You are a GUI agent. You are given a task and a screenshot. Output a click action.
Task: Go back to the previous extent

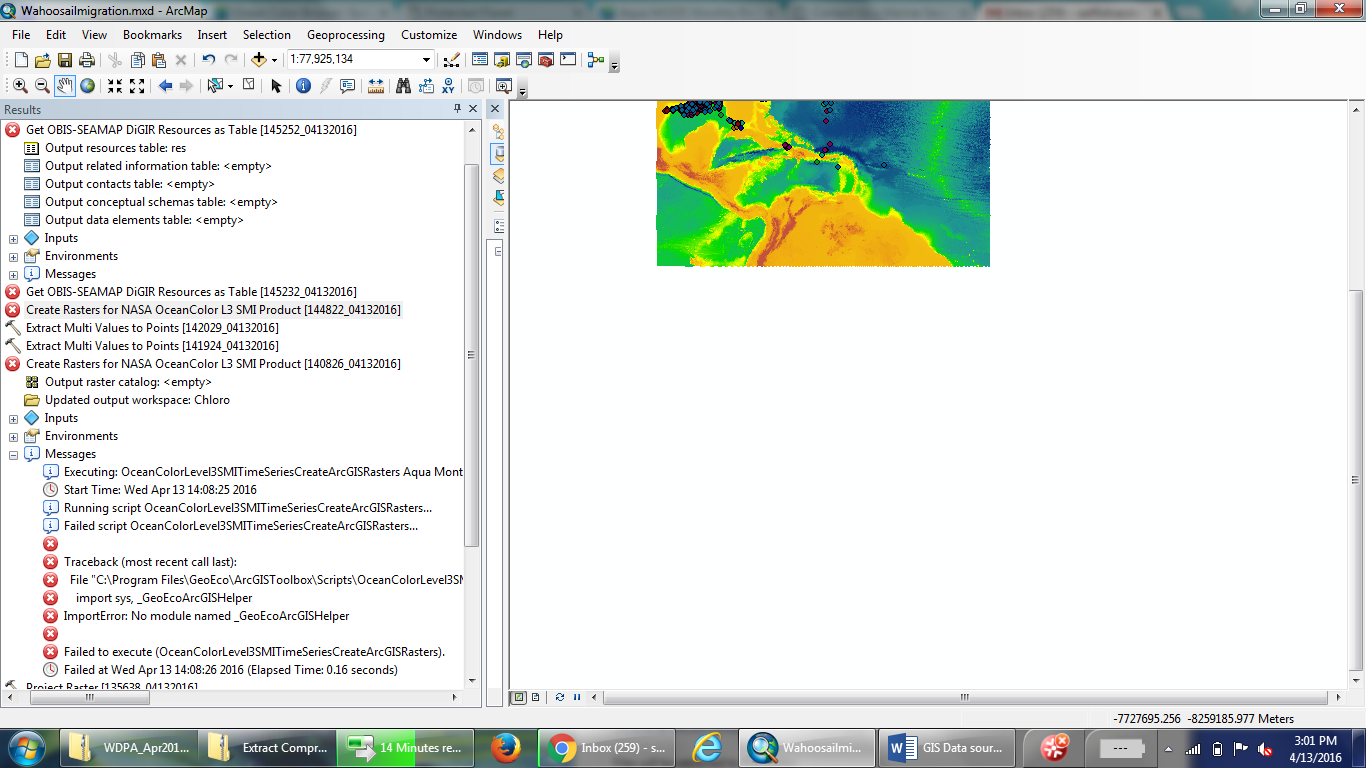click(165, 86)
